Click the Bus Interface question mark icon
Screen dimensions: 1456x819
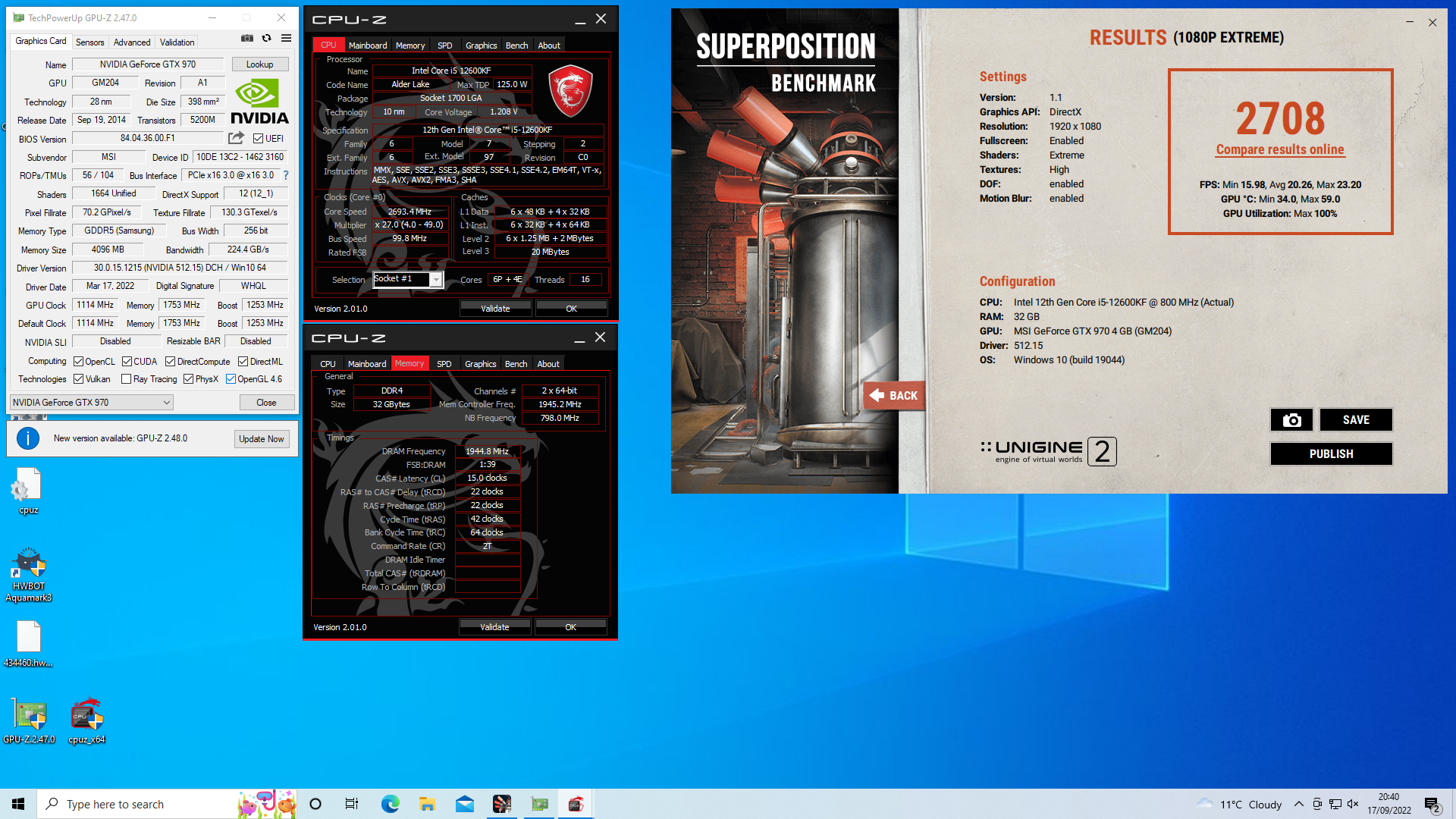(286, 175)
